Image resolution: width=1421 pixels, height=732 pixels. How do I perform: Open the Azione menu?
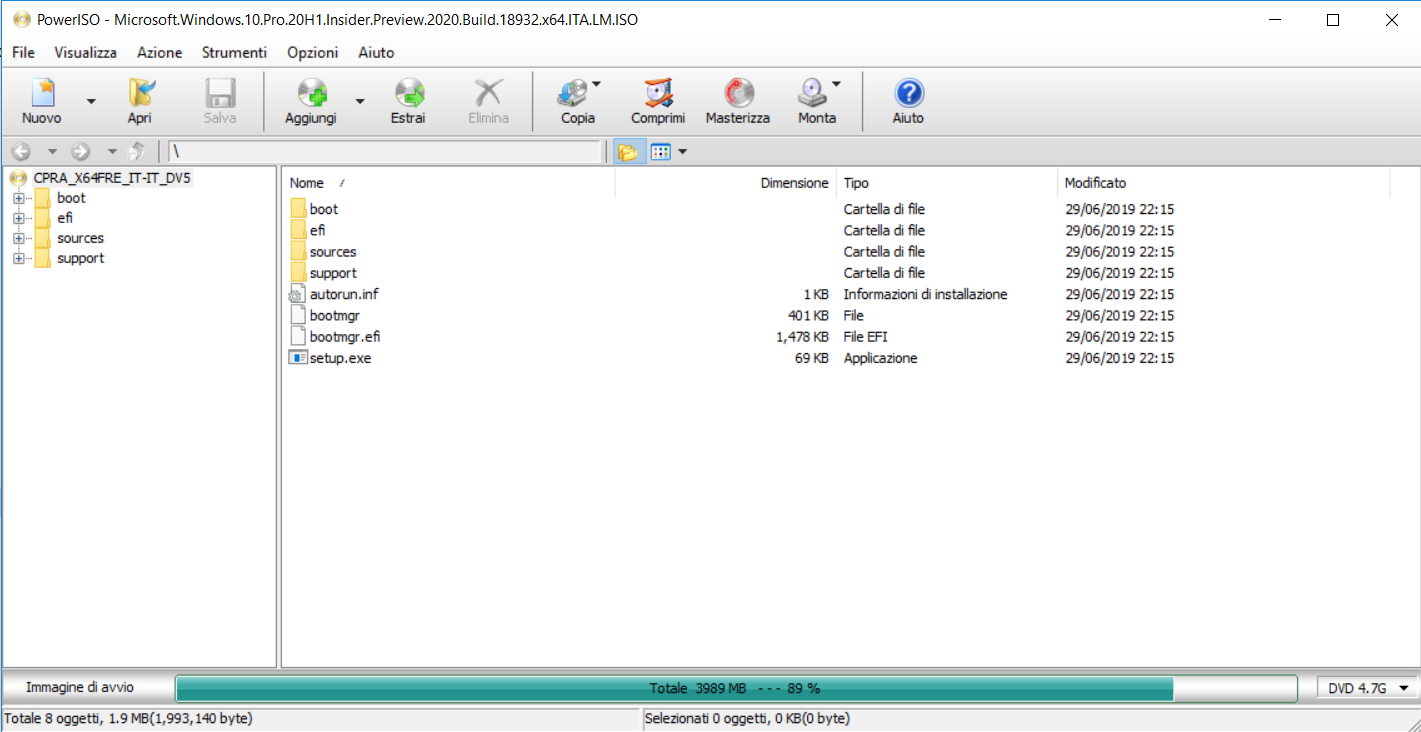[160, 52]
